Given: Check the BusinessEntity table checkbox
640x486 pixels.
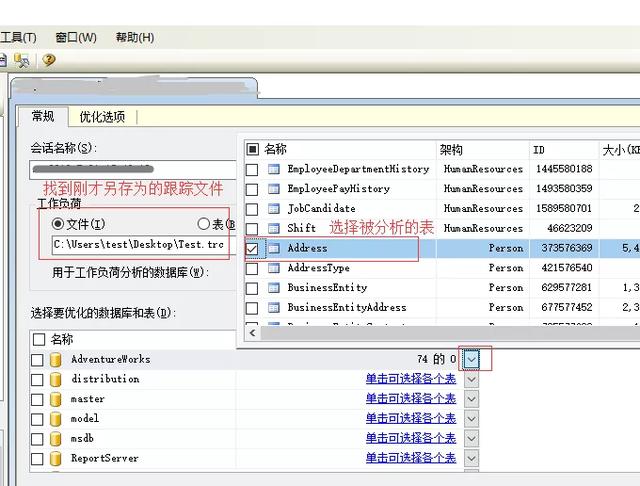Looking at the screenshot, I should (x=252, y=288).
